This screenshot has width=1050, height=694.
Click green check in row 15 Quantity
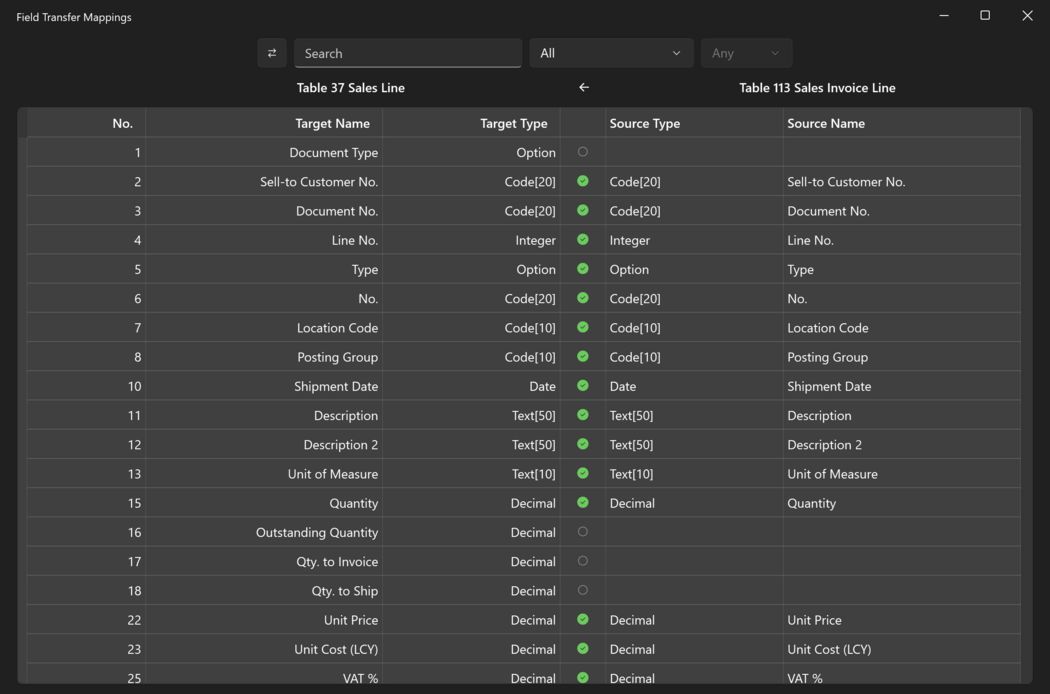(583, 502)
